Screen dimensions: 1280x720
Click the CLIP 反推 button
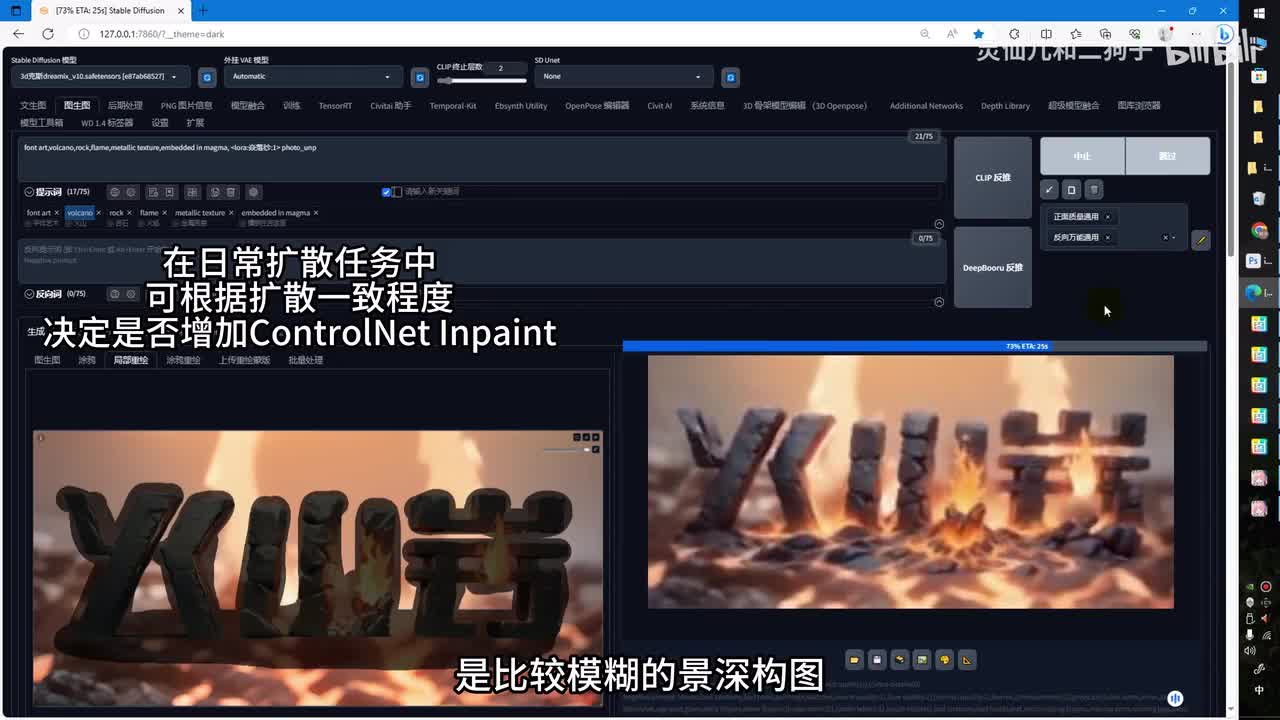992,178
